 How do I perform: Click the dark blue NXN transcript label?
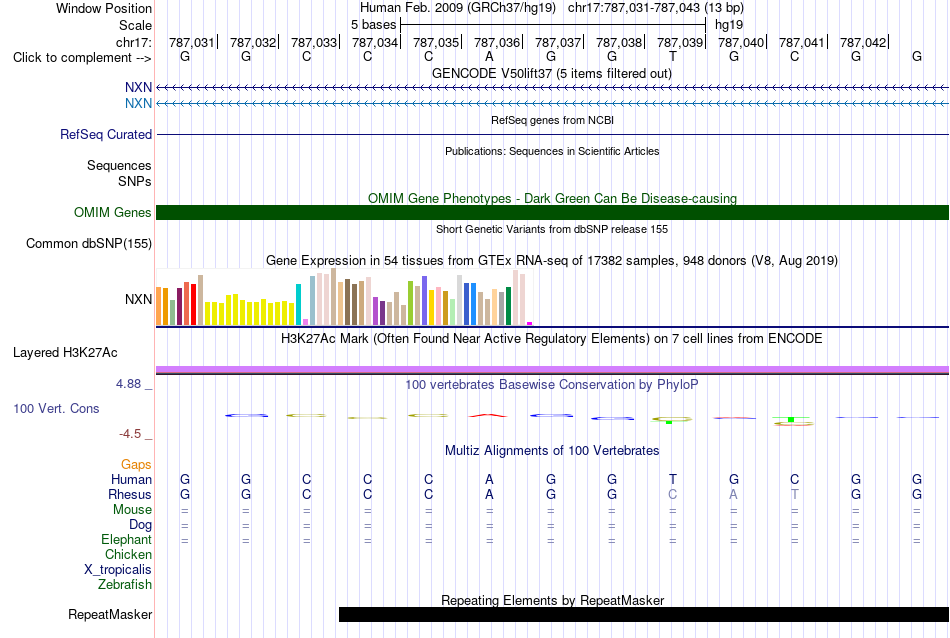(138, 88)
